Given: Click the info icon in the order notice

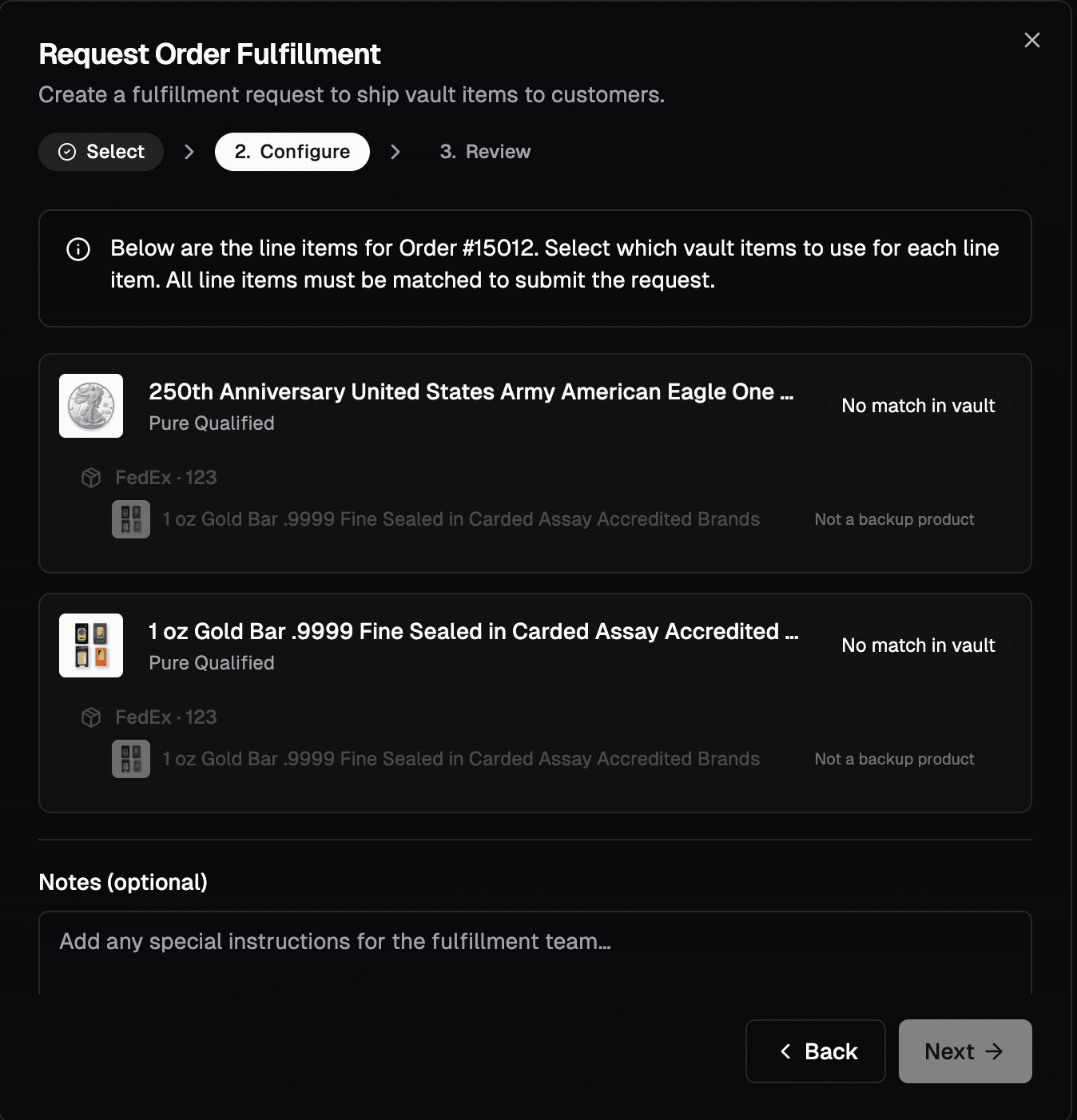Looking at the screenshot, I should pyautogui.click(x=78, y=249).
